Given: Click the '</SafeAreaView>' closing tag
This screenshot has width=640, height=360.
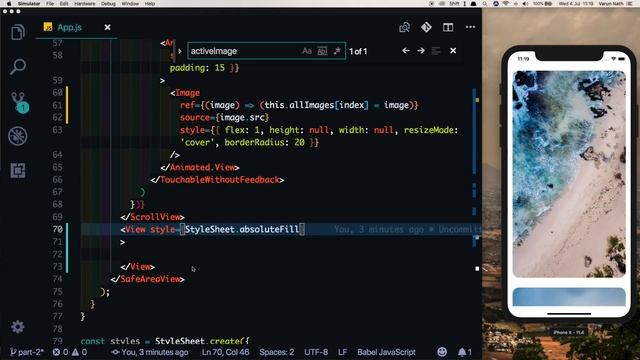Looking at the screenshot, I should (x=147, y=279).
